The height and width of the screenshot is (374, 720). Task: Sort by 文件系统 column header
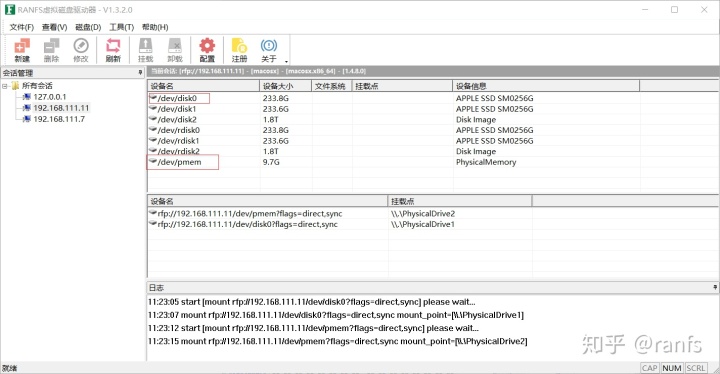(x=332, y=86)
